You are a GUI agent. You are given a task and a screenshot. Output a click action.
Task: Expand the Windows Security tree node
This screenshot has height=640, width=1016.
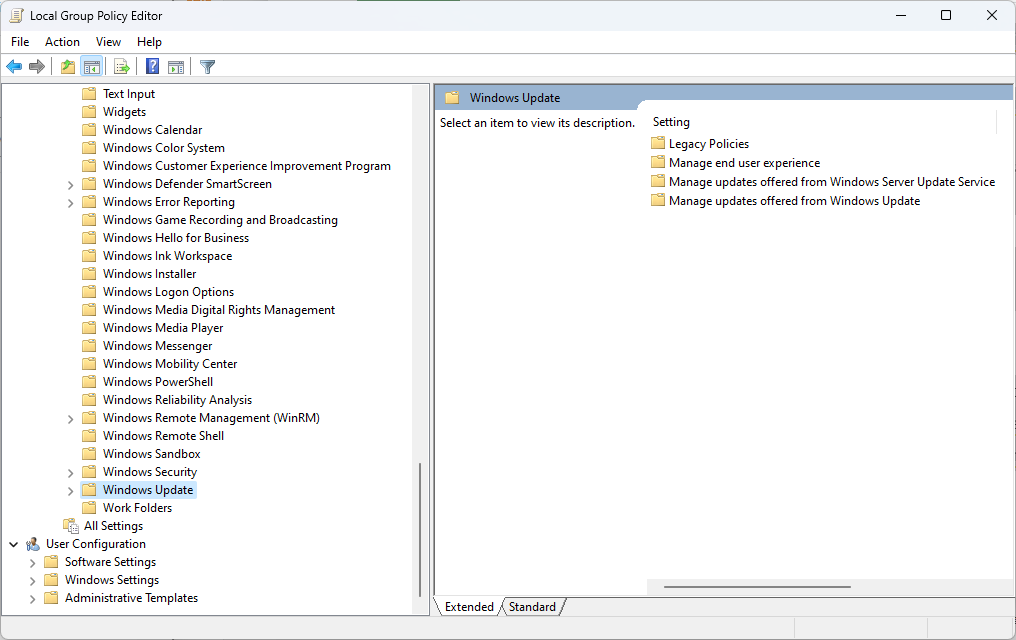coord(71,473)
